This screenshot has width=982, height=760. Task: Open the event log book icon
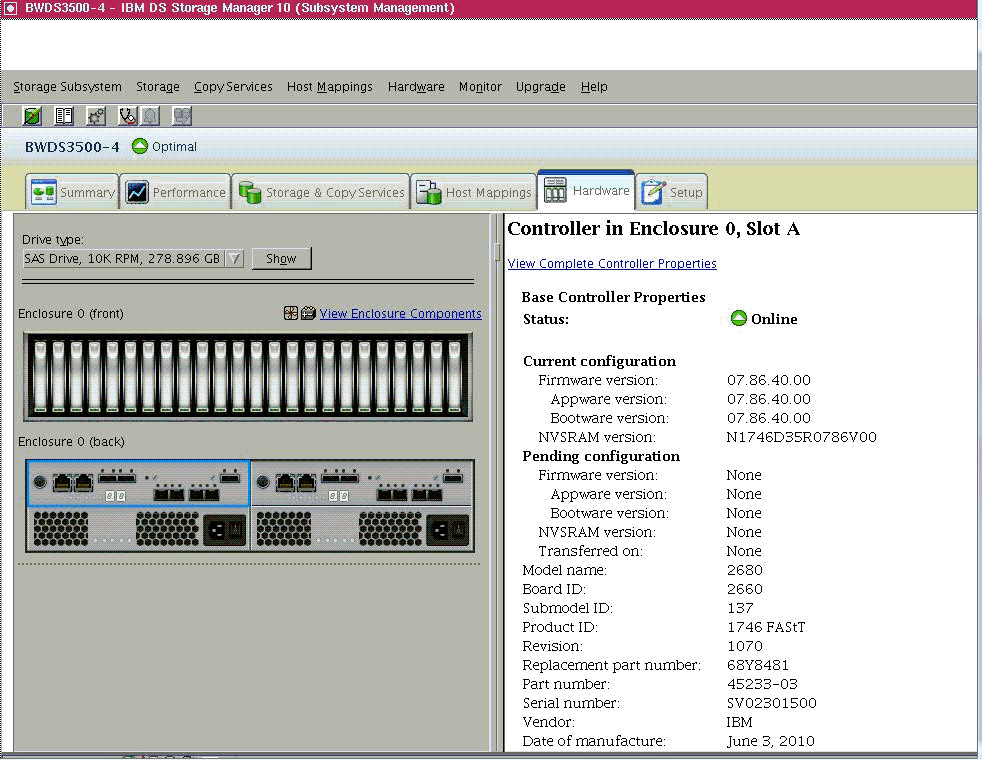pyautogui.click(x=64, y=116)
